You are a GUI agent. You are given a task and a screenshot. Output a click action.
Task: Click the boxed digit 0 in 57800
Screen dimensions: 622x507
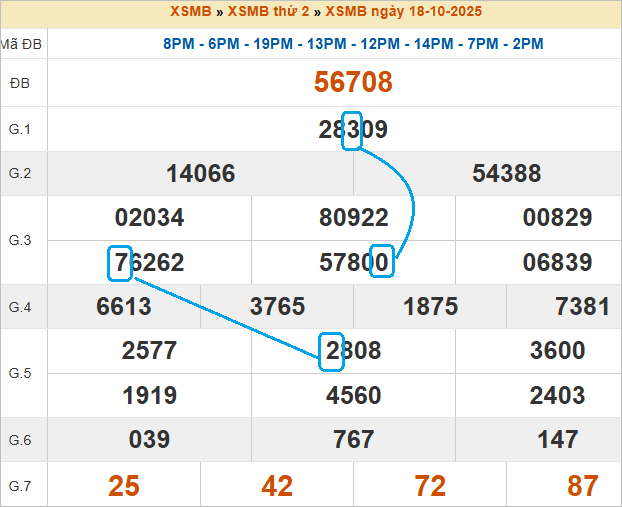(381, 261)
